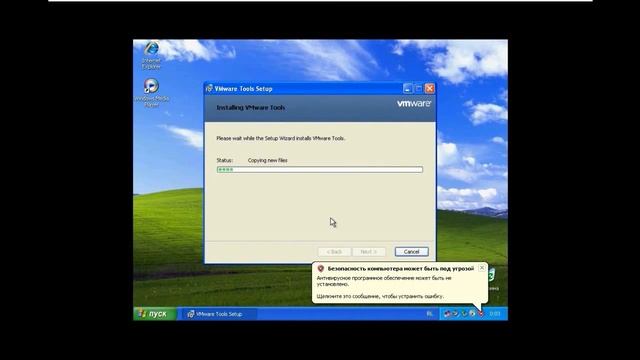Image resolution: width=640 pixels, height=360 pixels.
Task: Click the VMware Tools Setup title bar icon
Action: [209, 88]
